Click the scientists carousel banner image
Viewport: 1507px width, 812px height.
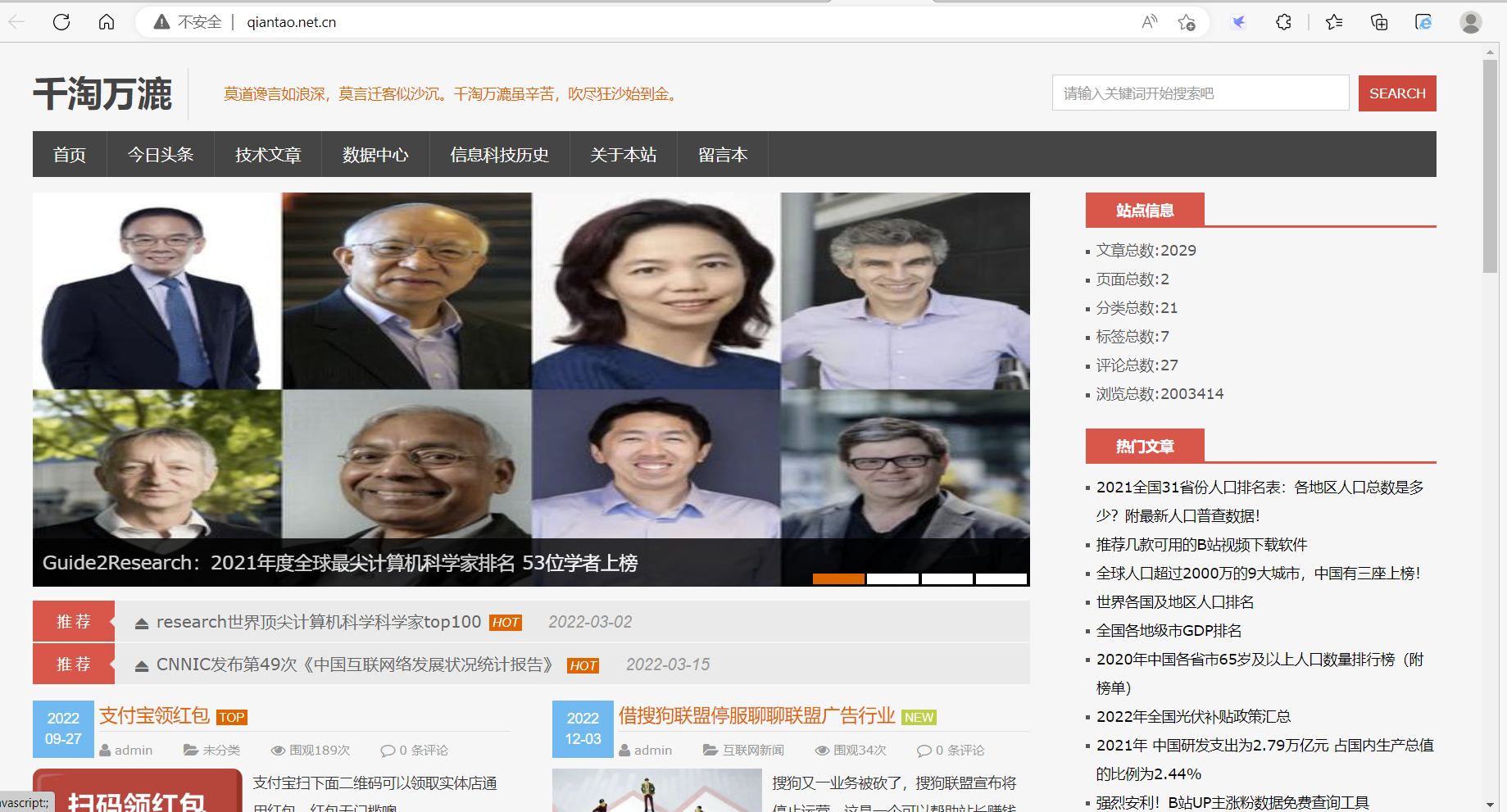click(x=531, y=389)
